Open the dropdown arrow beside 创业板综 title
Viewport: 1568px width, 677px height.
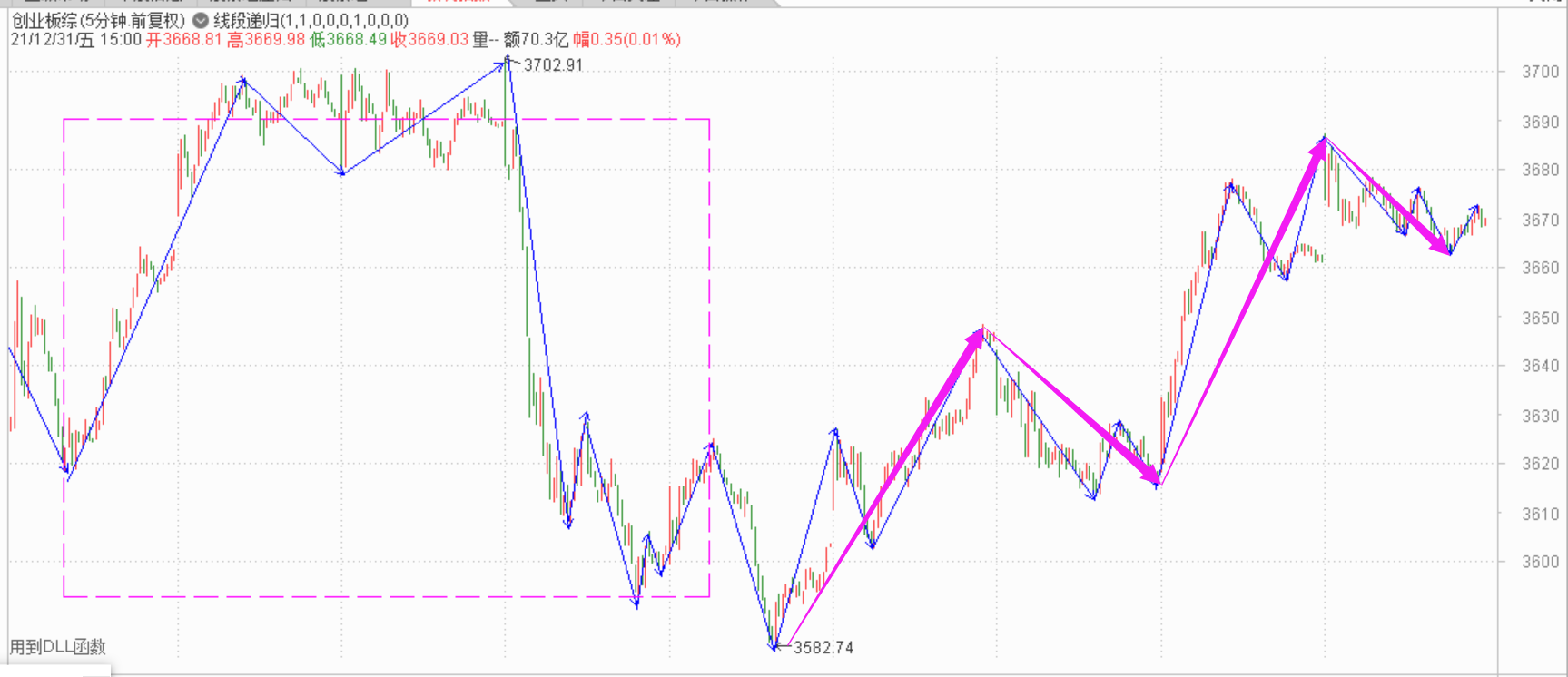pos(201,20)
